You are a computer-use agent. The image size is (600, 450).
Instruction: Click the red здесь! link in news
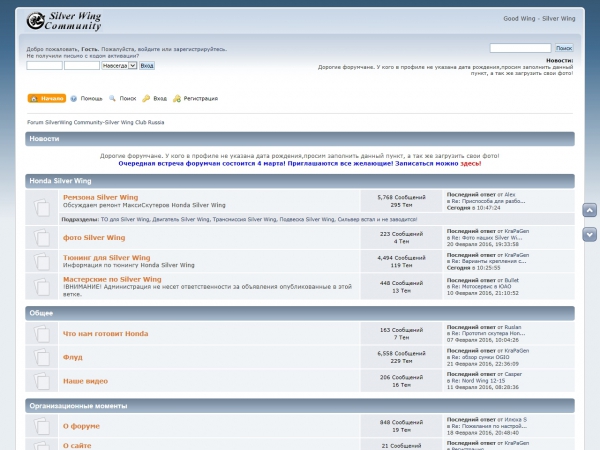(471, 163)
